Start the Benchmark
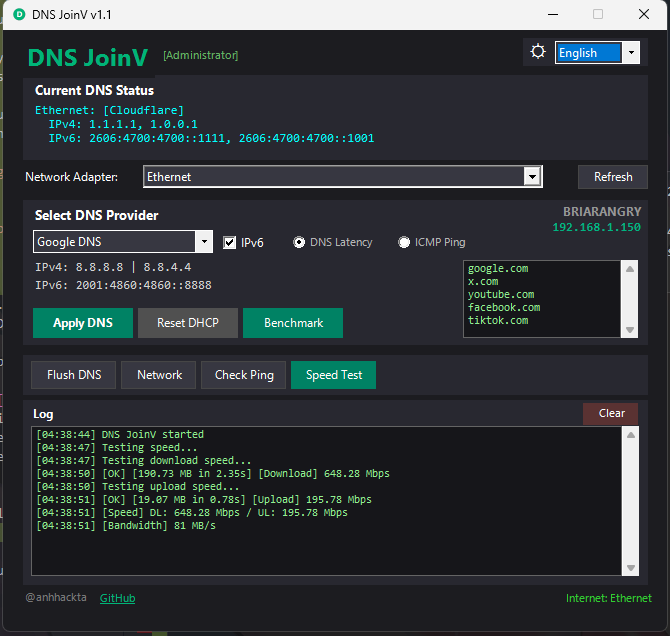Viewport: 670px width, 636px height. point(293,323)
